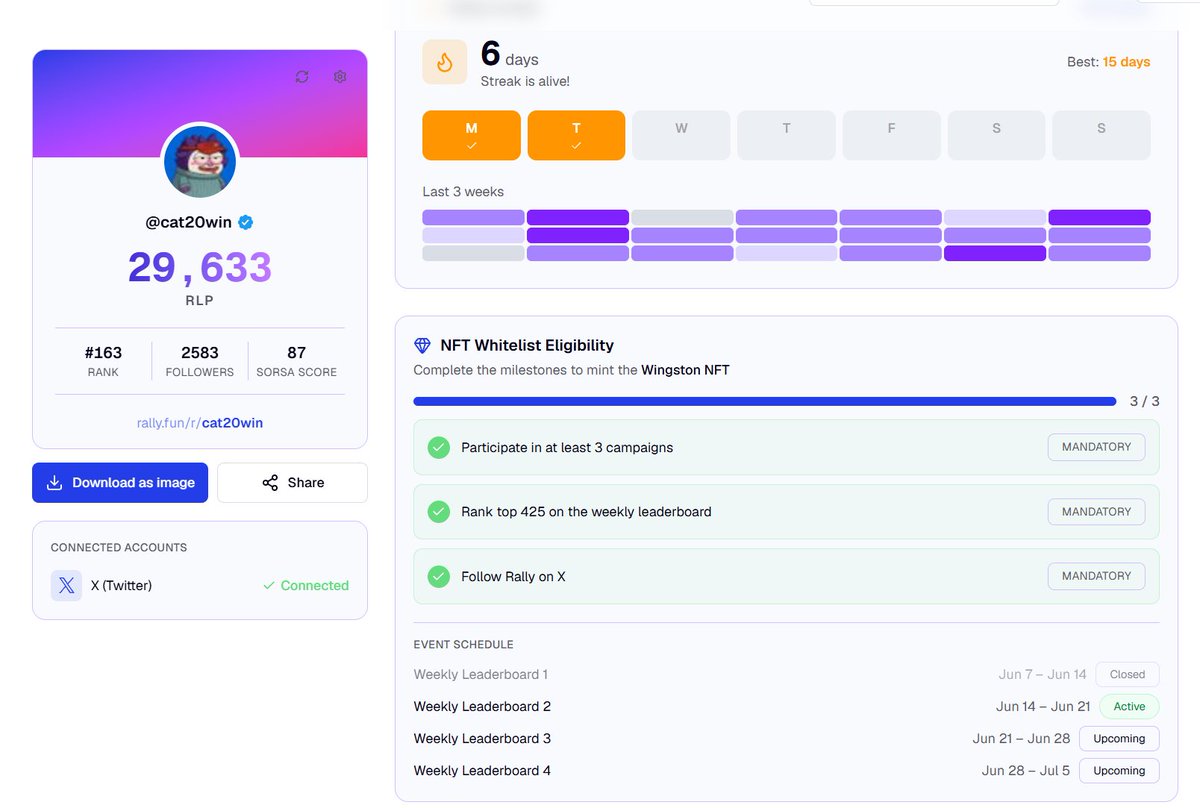The width and height of the screenshot is (1200, 808).
Task: Click the Share button
Action: coord(292,482)
